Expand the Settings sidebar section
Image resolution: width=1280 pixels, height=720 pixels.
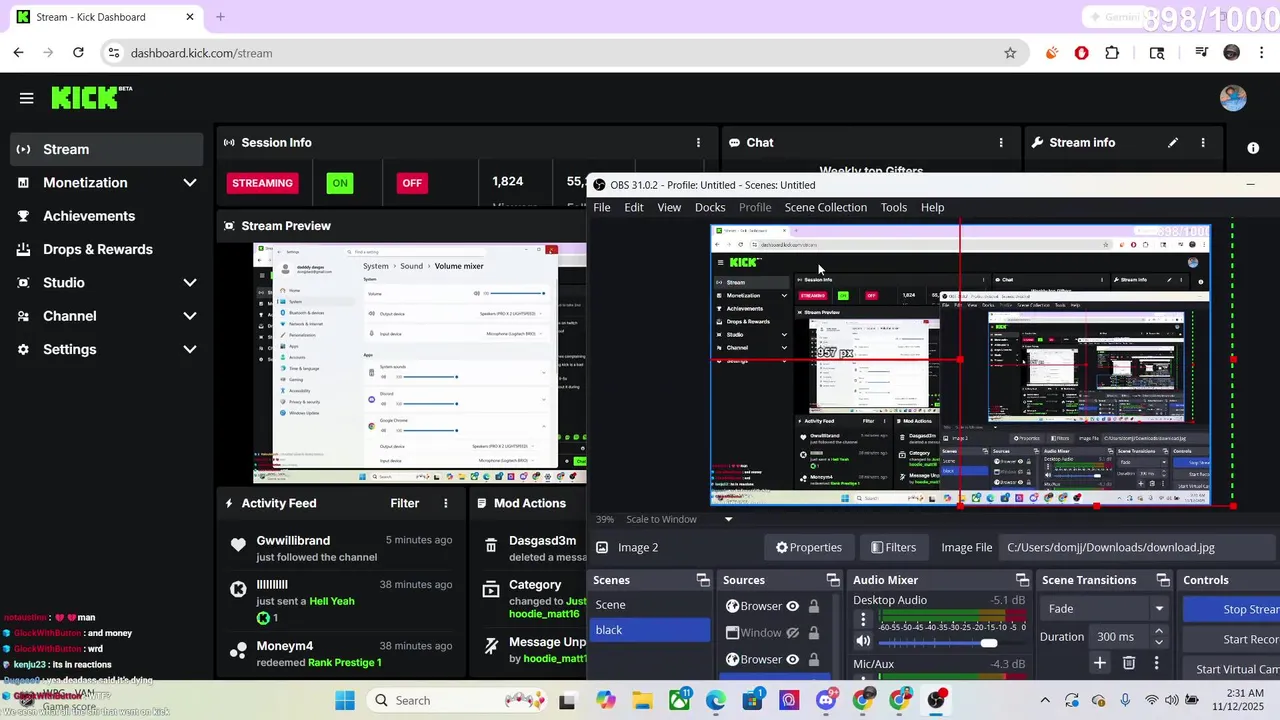pos(190,349)
